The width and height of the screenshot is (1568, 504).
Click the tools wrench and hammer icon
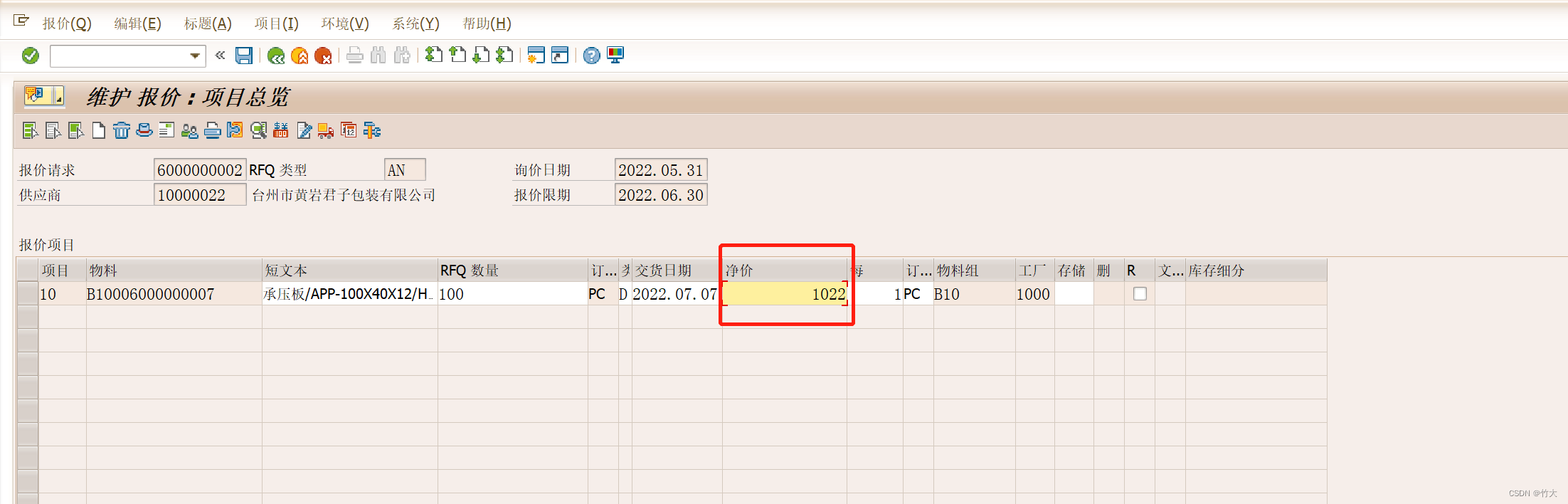(x=372, y=130)
